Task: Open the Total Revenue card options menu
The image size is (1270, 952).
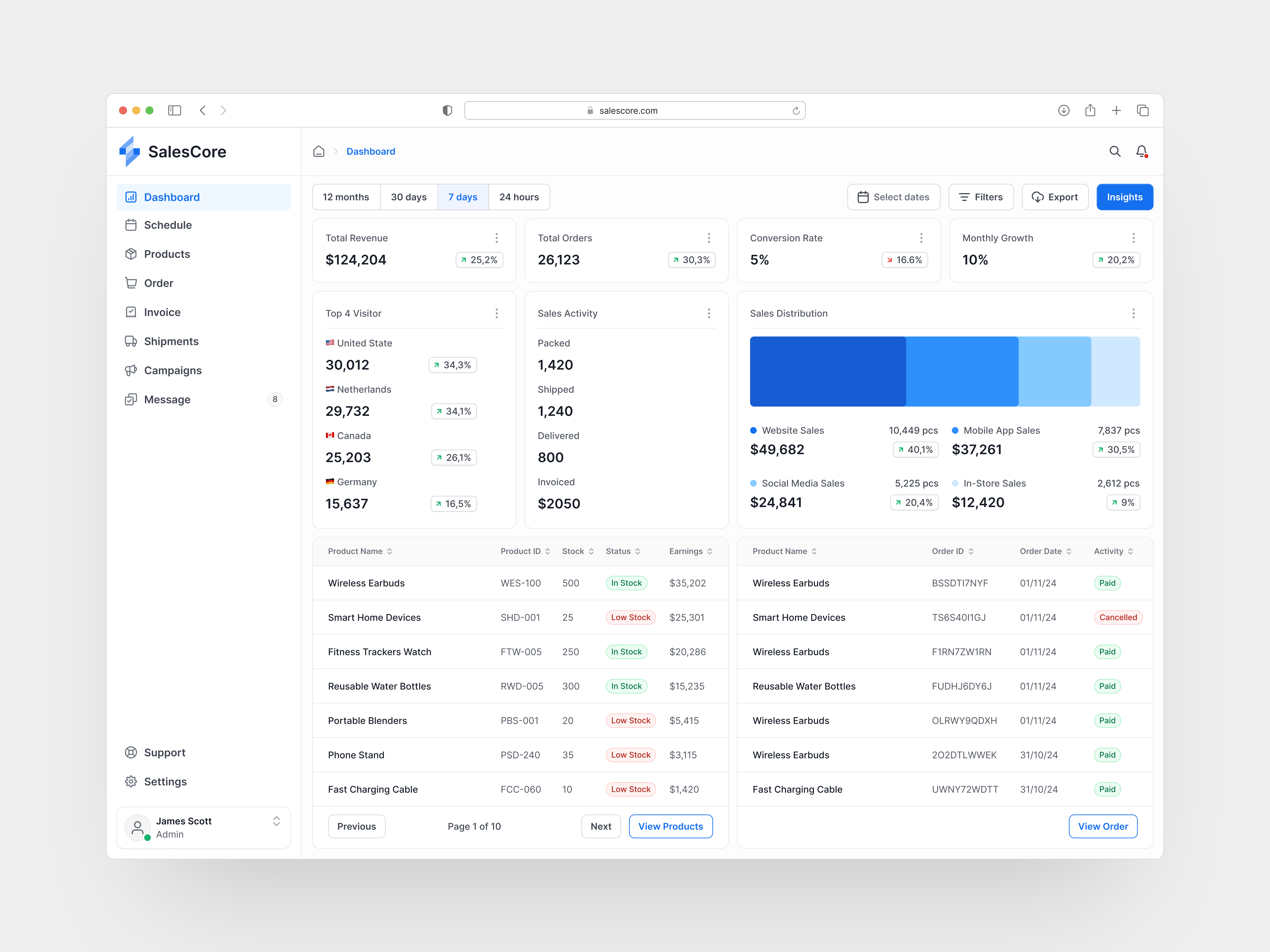Action: (x=497, y=238)
